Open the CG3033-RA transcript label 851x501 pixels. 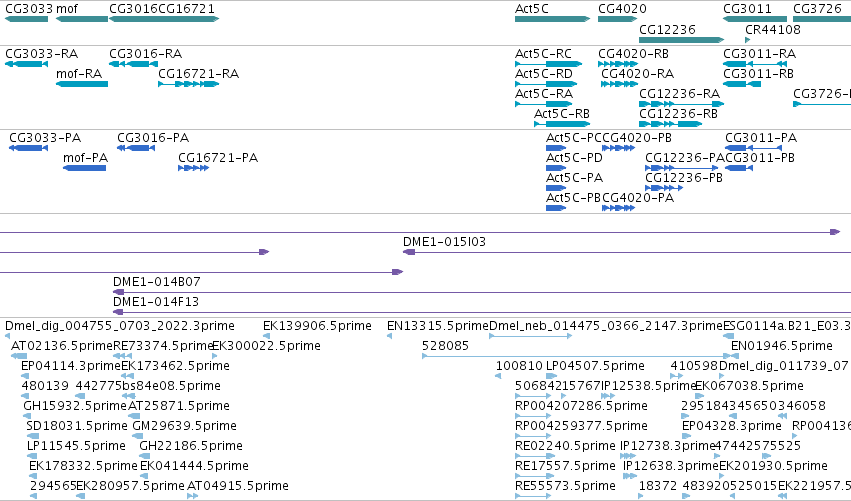pos(41,54)
